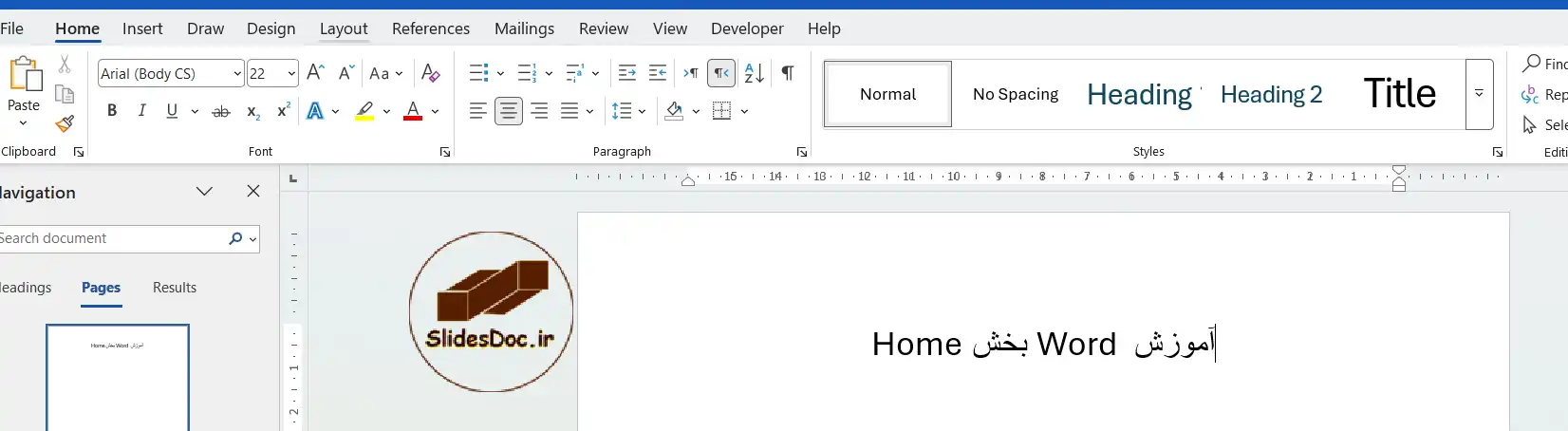
Task: Open the font name dropdown
Action: (x=237, y=73)
